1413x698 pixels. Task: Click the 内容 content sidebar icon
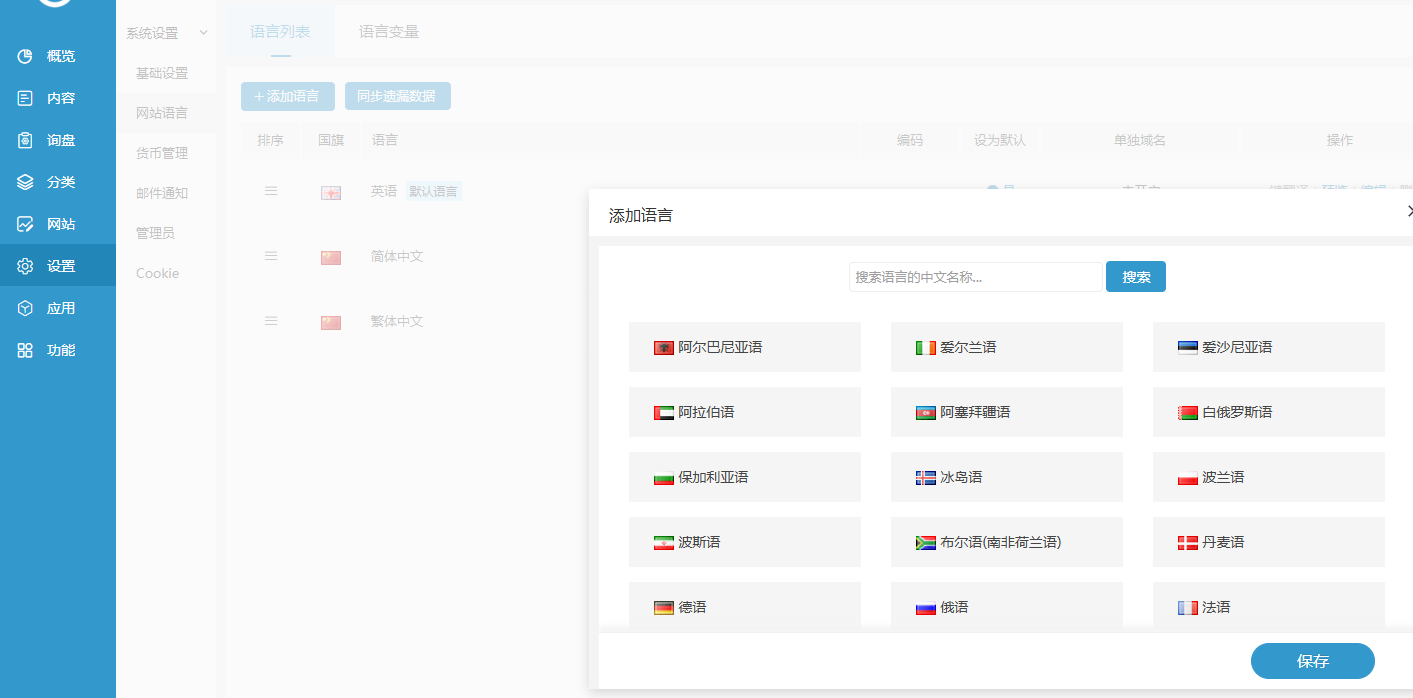click(26, 98)
